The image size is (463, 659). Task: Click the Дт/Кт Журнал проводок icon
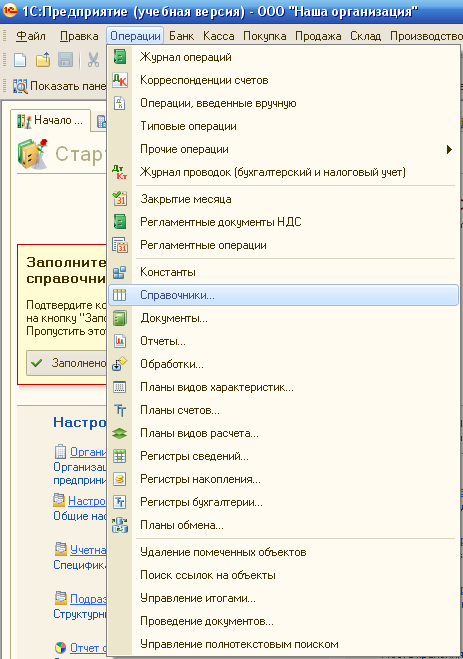tap(120, 172)
